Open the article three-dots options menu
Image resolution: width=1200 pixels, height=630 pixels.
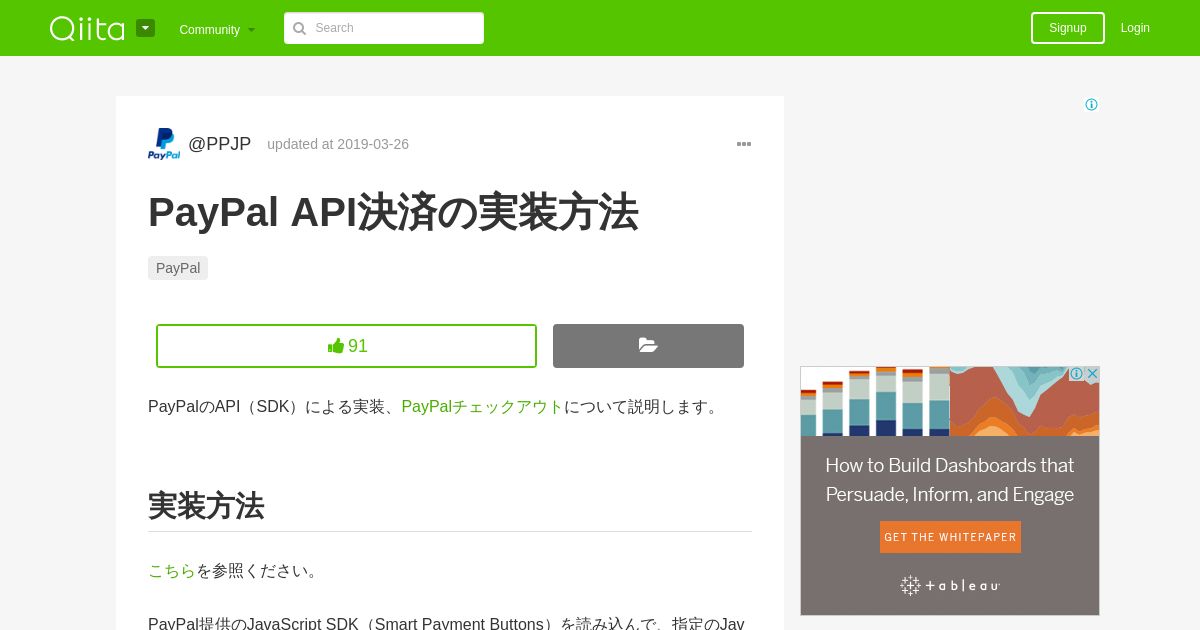[x=744, y=144]
